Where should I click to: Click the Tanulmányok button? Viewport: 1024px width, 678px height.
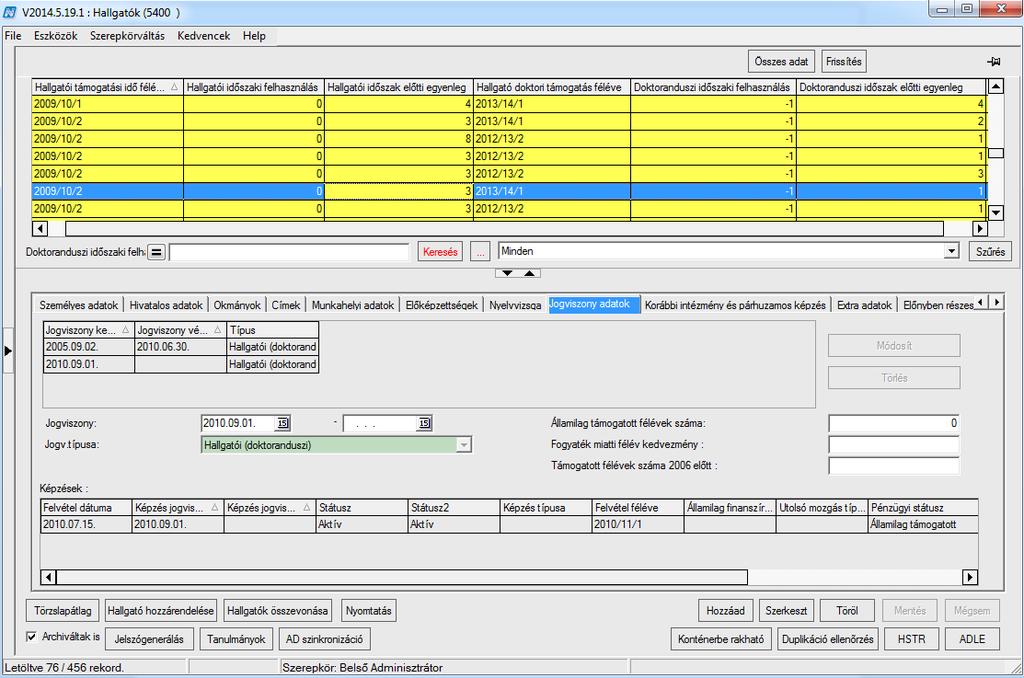236,639
